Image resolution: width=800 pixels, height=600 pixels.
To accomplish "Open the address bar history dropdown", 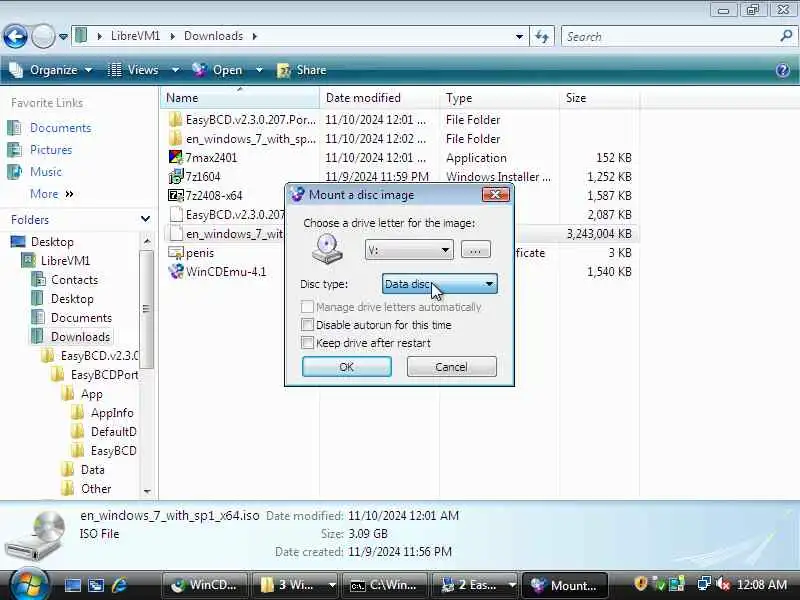I will click(519, 37).
